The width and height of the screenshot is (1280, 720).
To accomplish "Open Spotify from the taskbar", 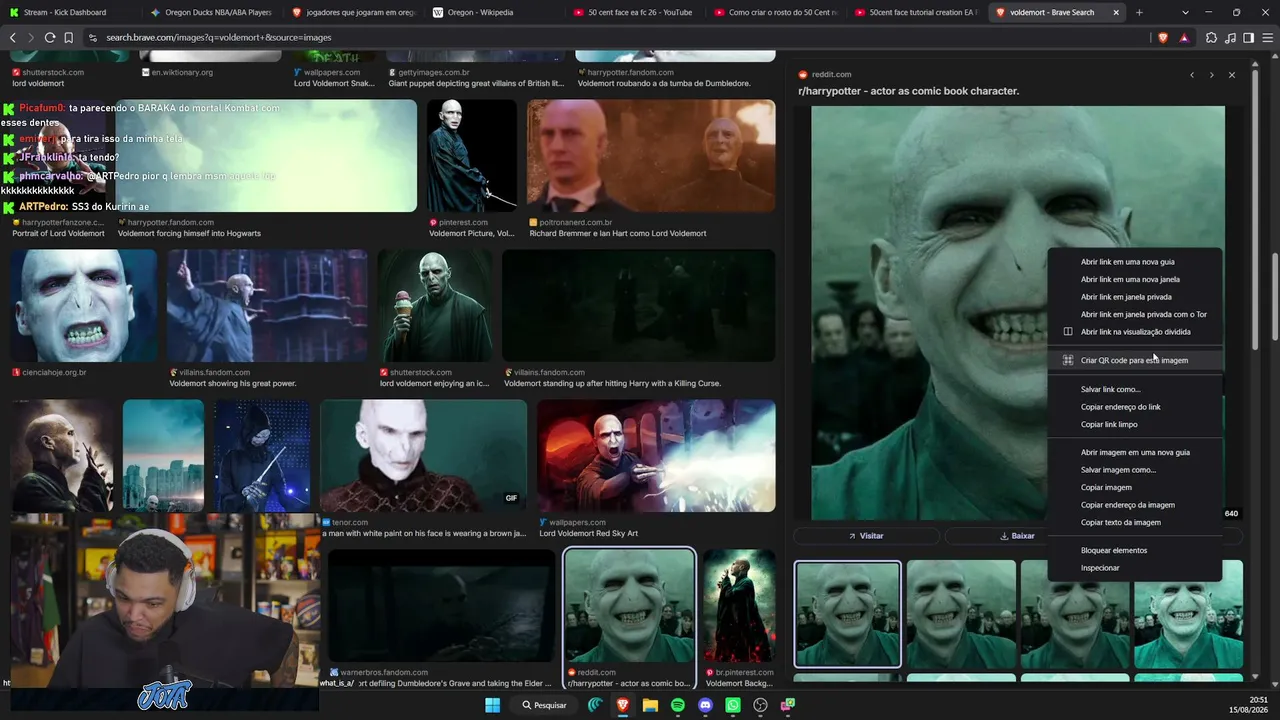I will pos(678,705).
